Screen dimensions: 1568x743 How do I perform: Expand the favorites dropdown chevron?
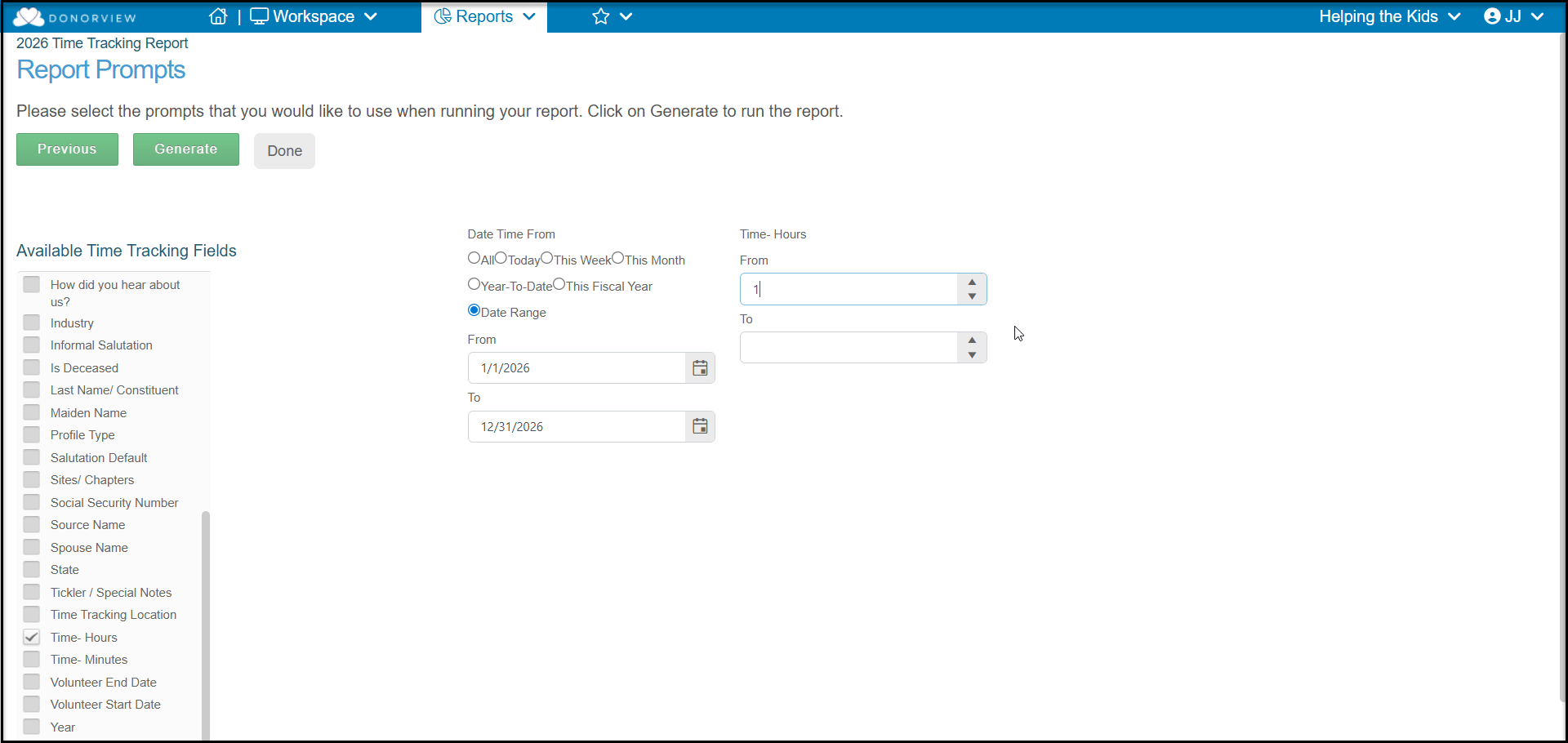(x=626, y=16)
